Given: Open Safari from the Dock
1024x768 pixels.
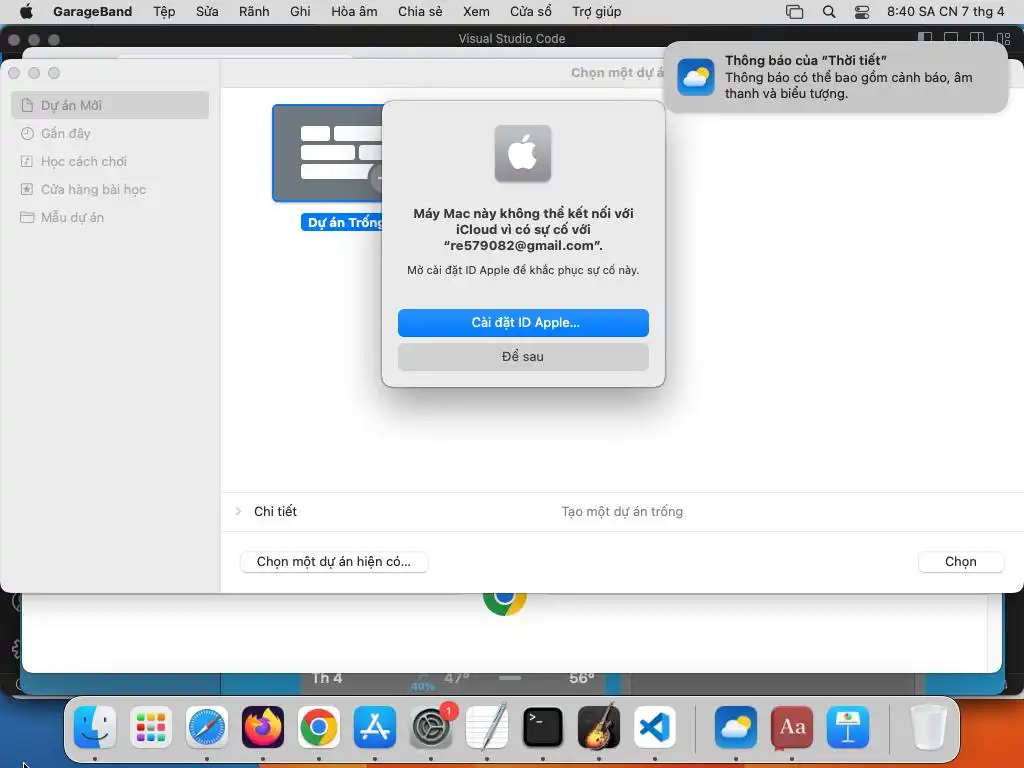Looking at the screenshot, I should (x=207, y=727).
